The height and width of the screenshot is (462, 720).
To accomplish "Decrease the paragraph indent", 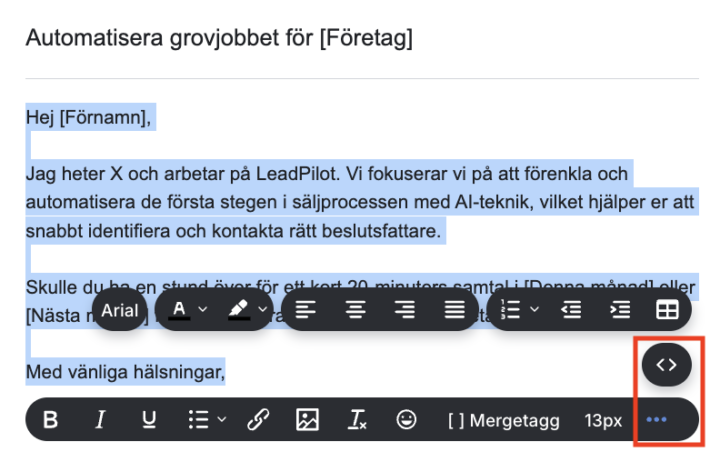I will 571,310.
